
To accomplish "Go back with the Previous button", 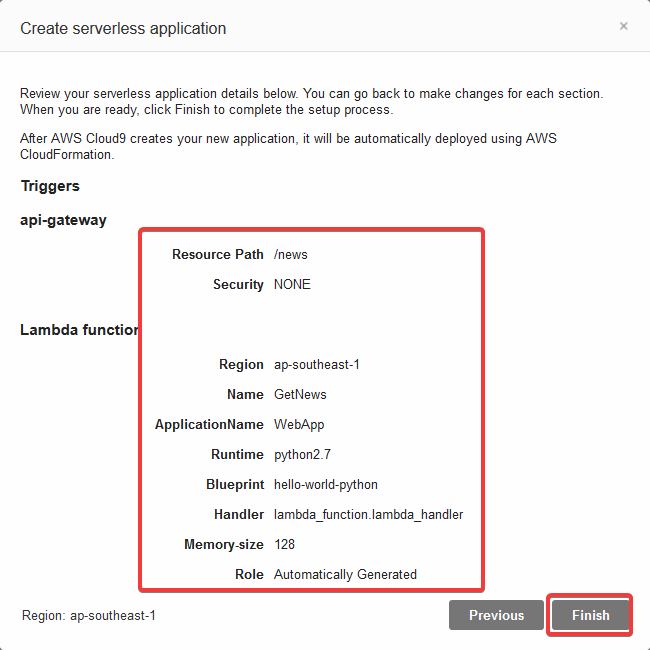I will 496,615.
